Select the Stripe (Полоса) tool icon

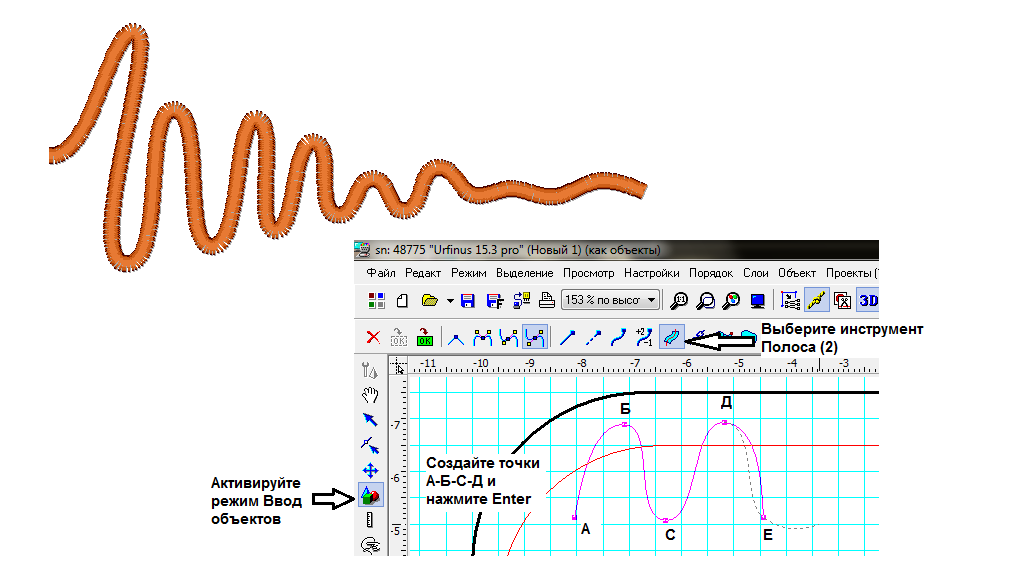671,337
